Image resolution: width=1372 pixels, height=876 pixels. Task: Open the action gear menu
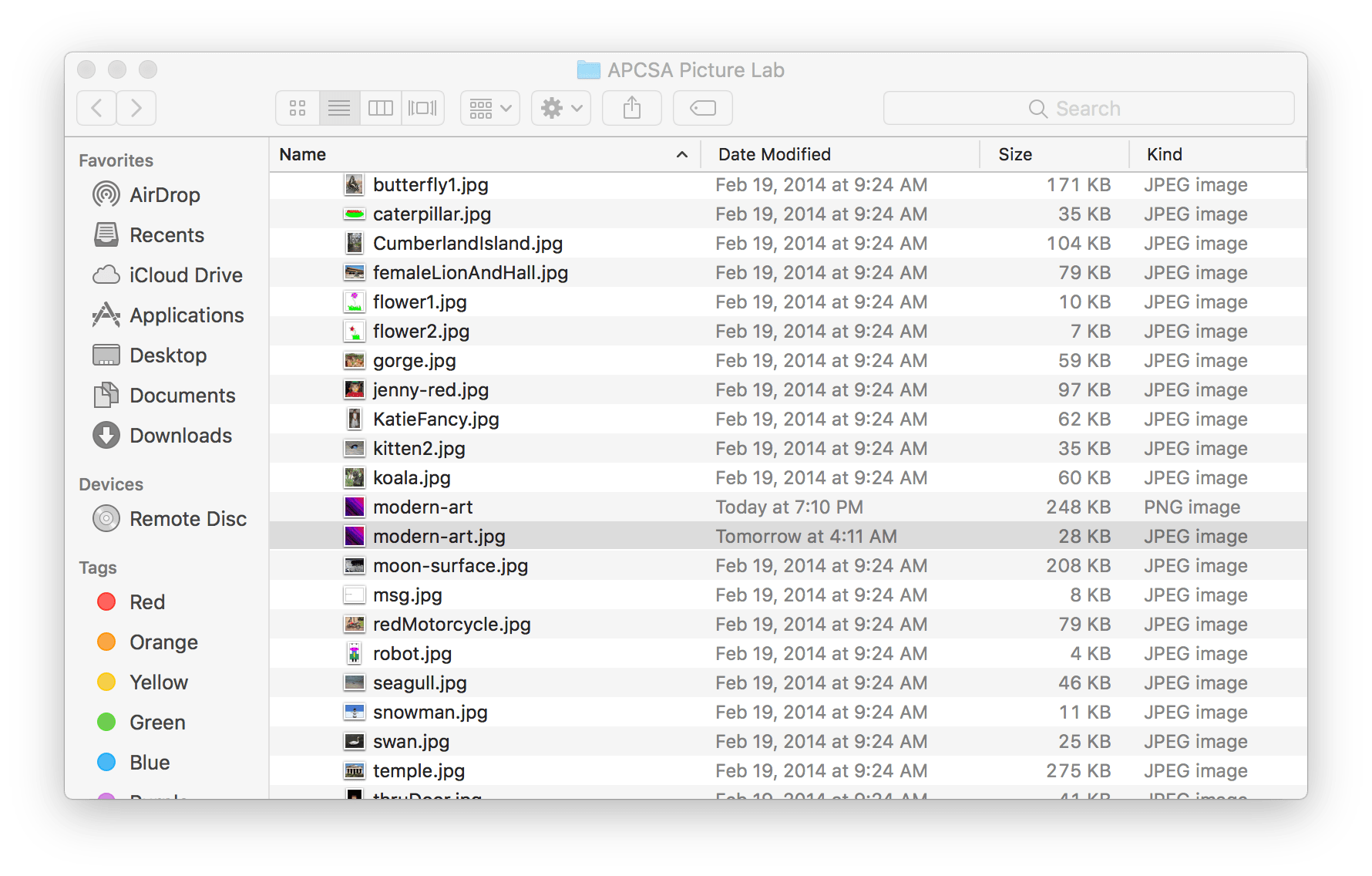tap(560, 108)
